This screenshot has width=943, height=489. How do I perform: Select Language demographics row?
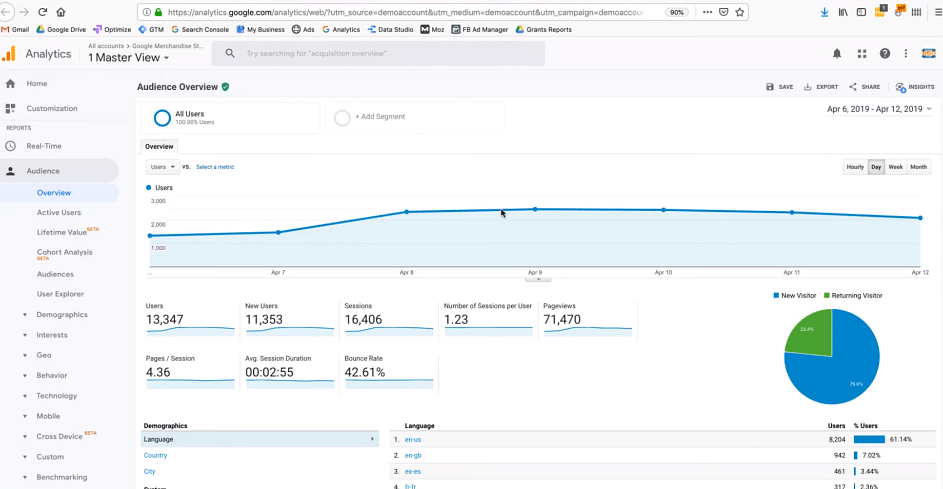point(260,440)
